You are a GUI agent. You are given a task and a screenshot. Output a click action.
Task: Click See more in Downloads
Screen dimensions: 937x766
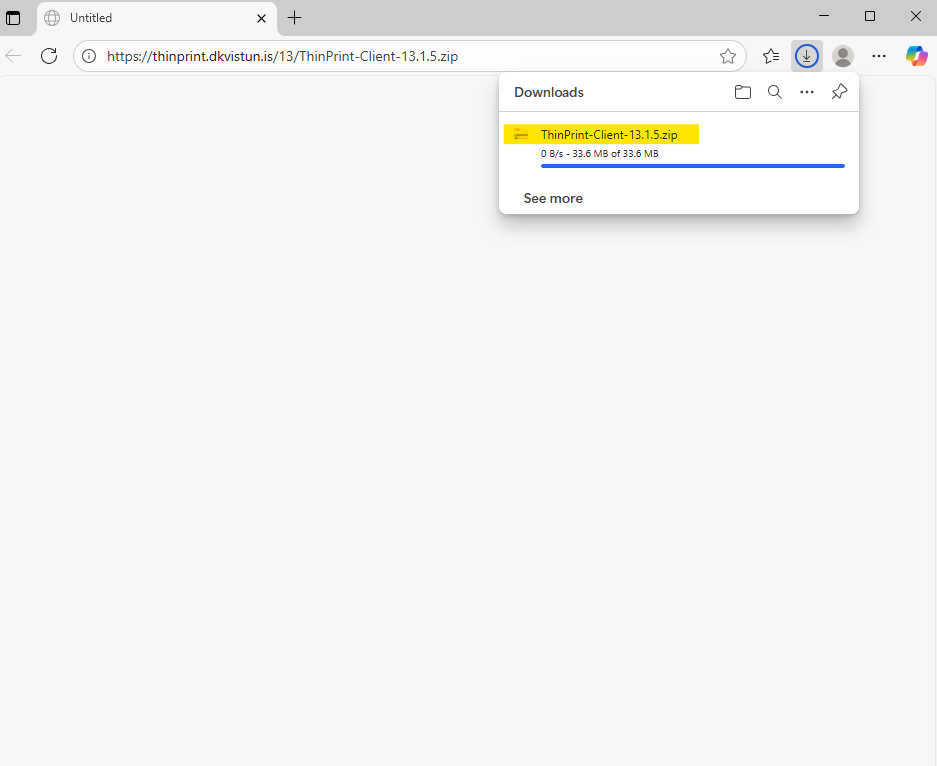(553, 198)
